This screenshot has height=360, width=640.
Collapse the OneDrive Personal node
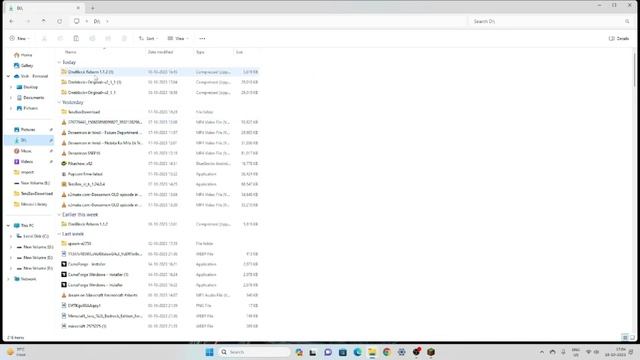[x=8, y=76]
